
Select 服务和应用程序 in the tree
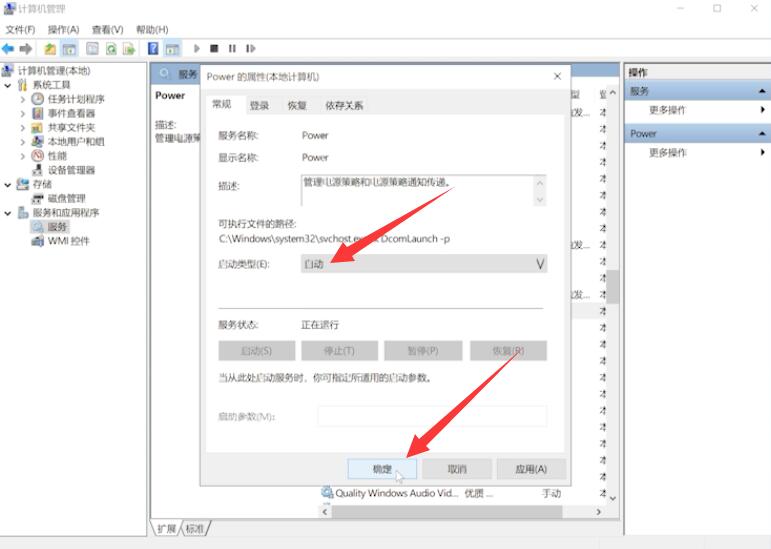point(66,213)
